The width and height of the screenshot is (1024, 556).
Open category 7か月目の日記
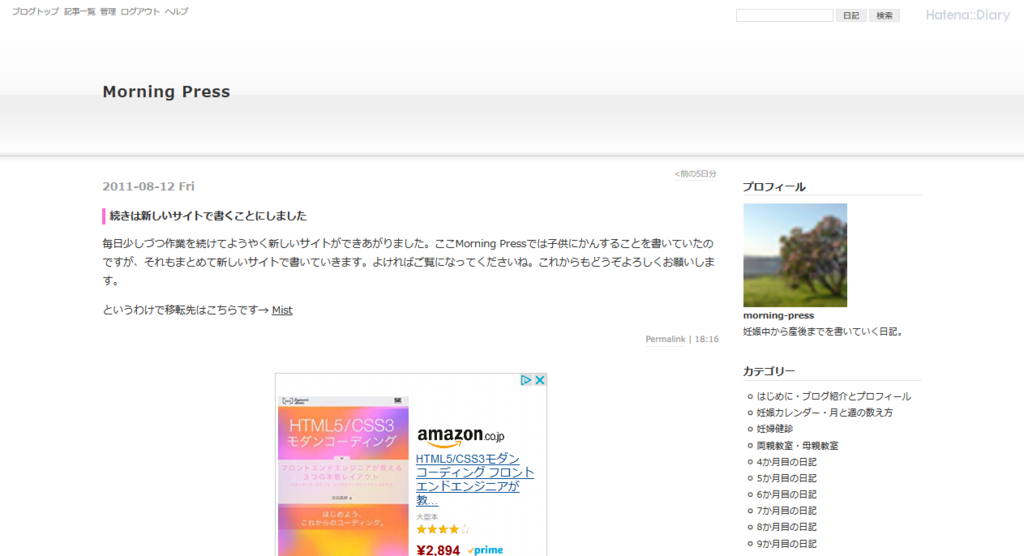coord(786,511)
